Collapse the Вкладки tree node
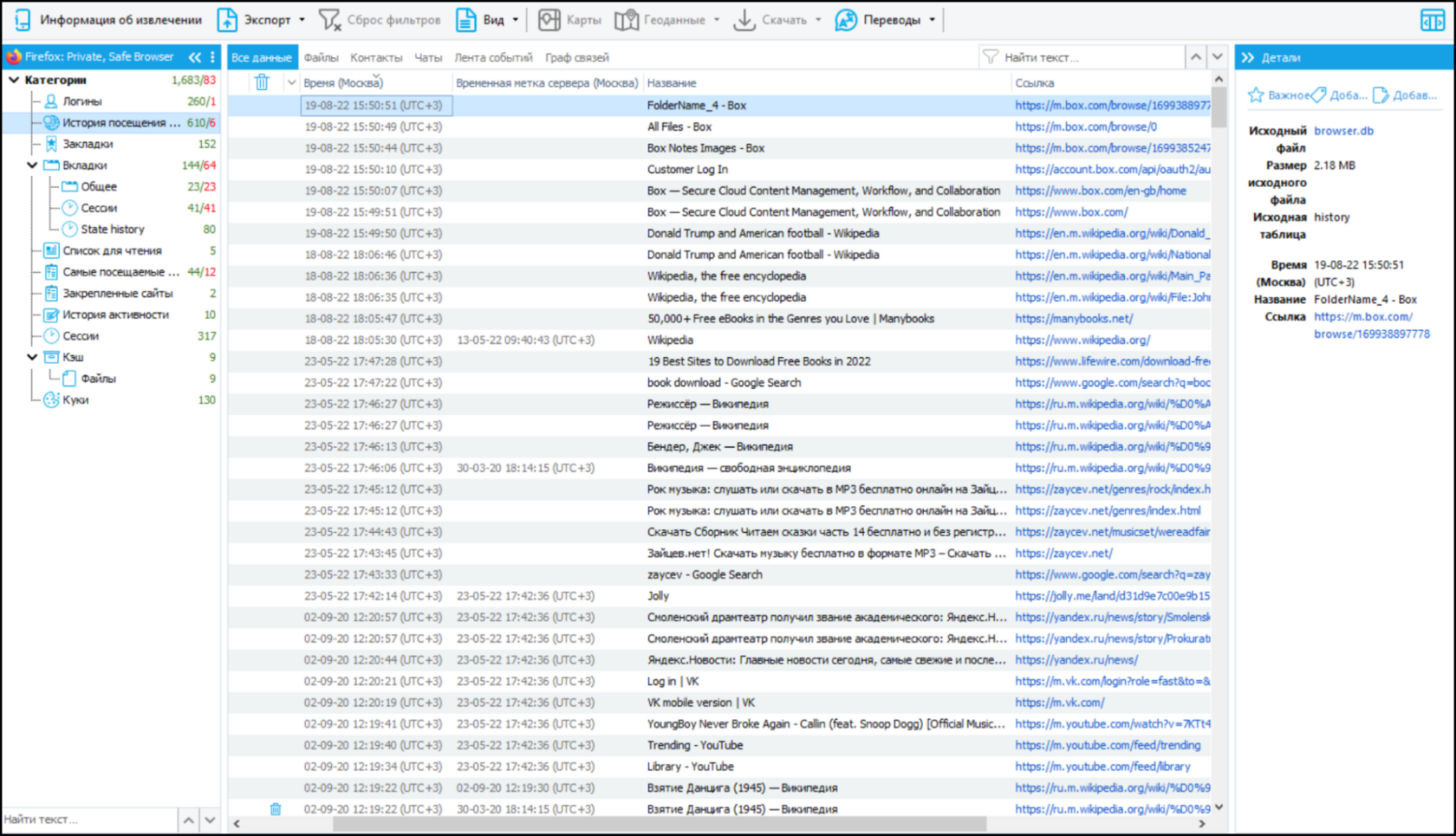Image resolution: width=1456 pixels, height=836 pixels. (x=32, y=165)
